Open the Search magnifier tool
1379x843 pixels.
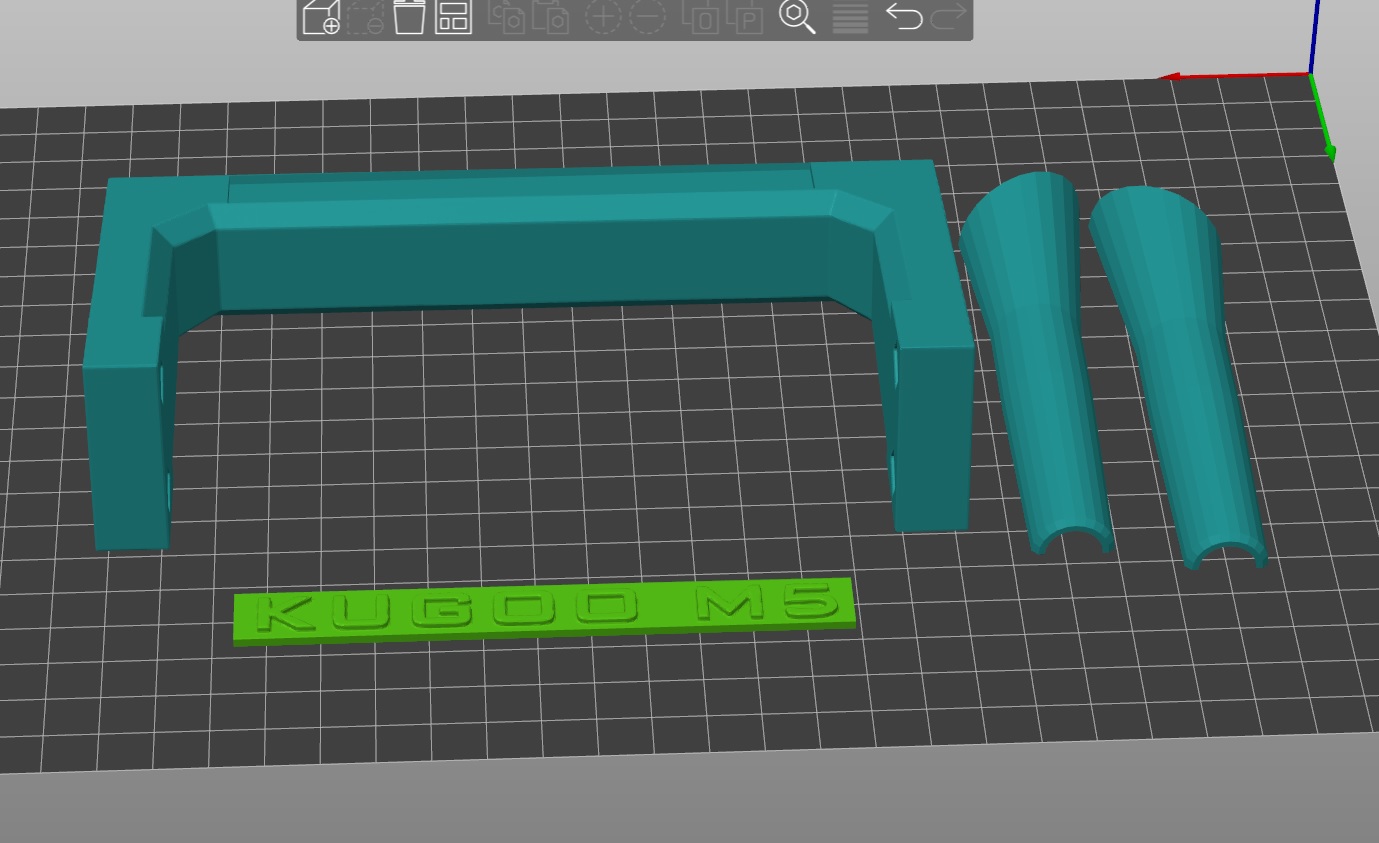(797, 17)
